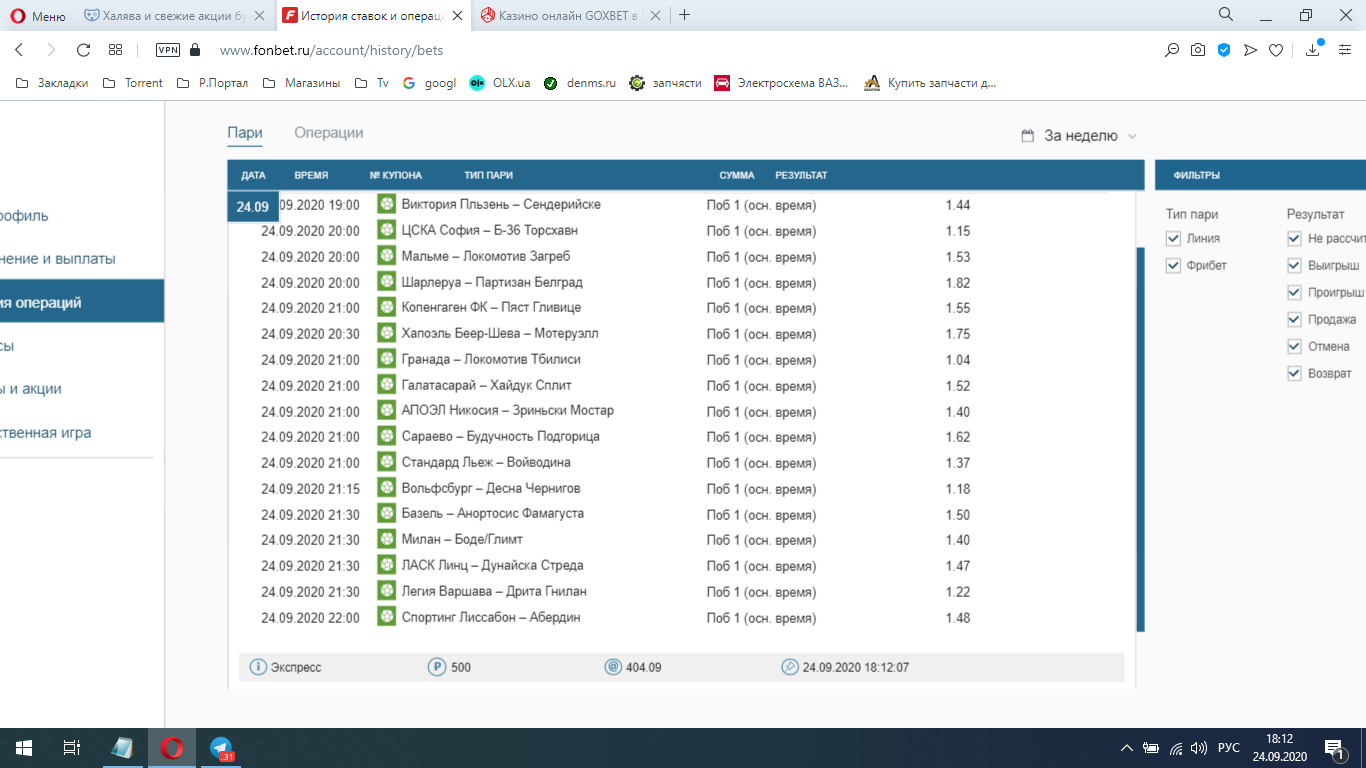
Task: Click the VPN badge in address bar
Action: [x=168, y=50]
